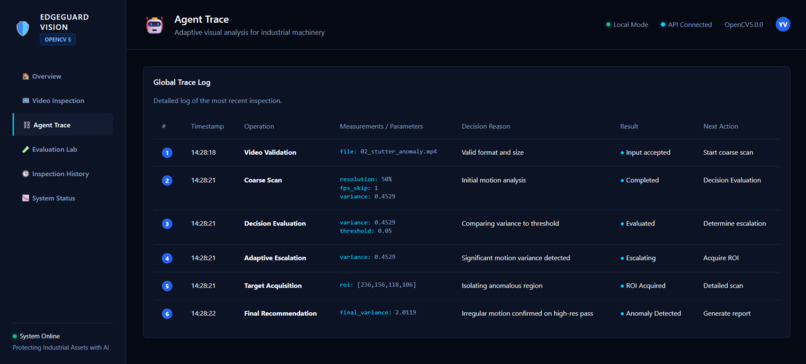Click the threshold: 0.05 value
The width and height of the screenshot is (806, 364).
point(365,231)
